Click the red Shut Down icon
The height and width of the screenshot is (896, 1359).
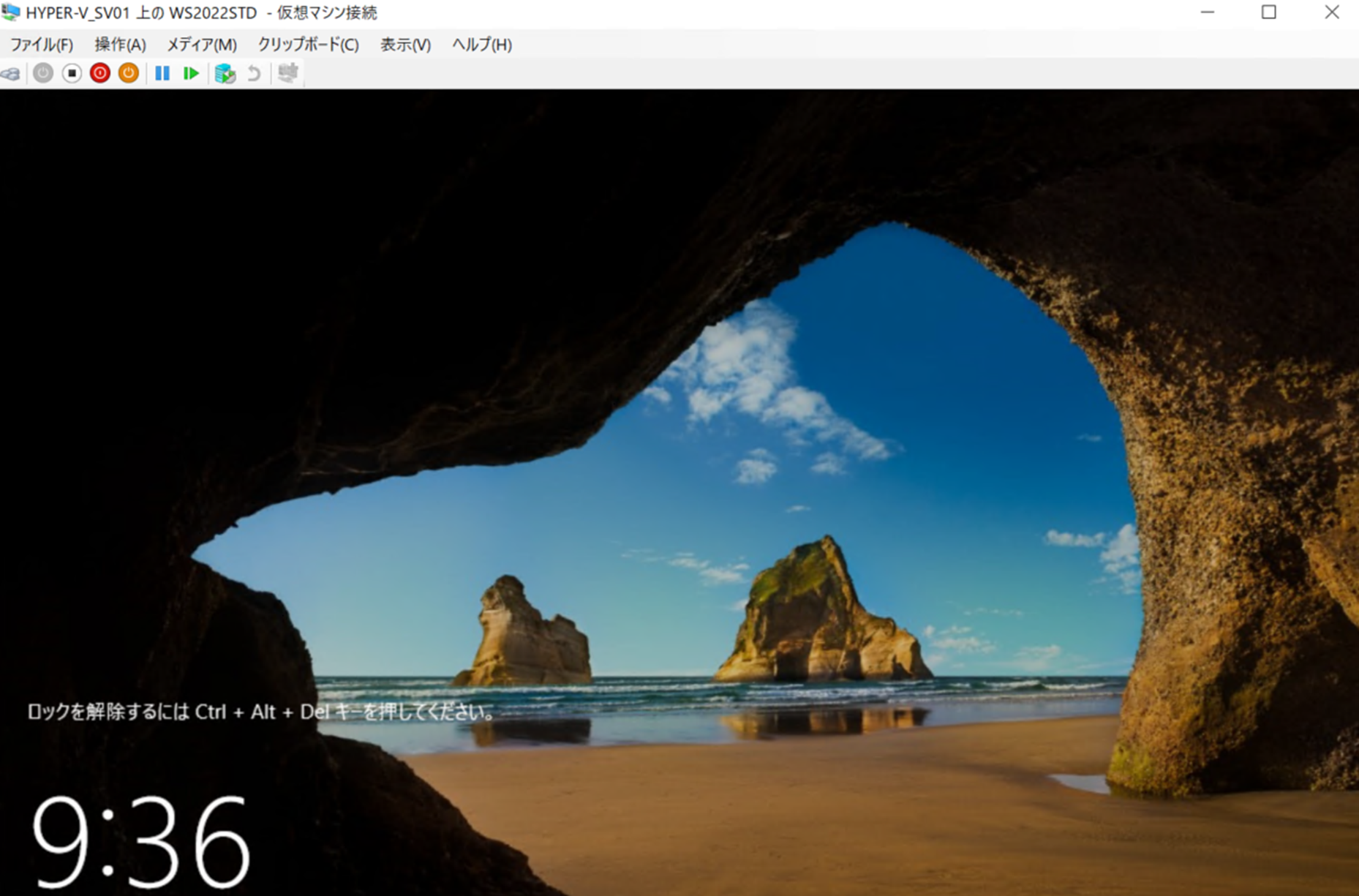coord(100,73)
